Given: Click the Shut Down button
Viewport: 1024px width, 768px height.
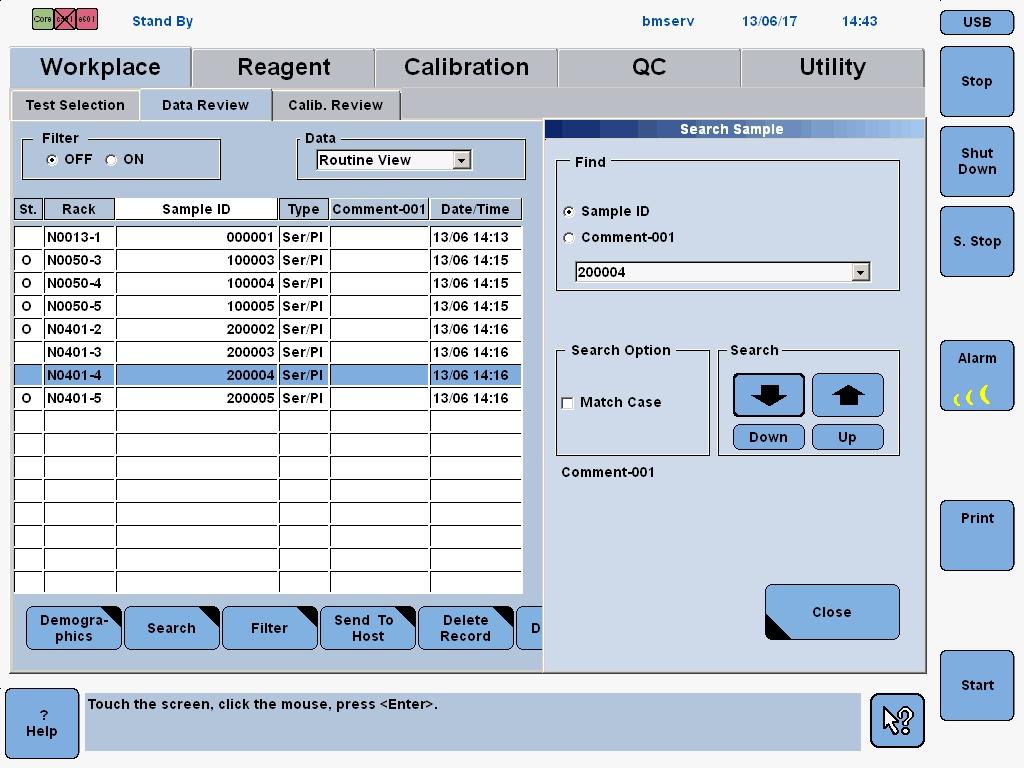Looking at the screenshot, I should pyautogui.click(x=977, y=161).
